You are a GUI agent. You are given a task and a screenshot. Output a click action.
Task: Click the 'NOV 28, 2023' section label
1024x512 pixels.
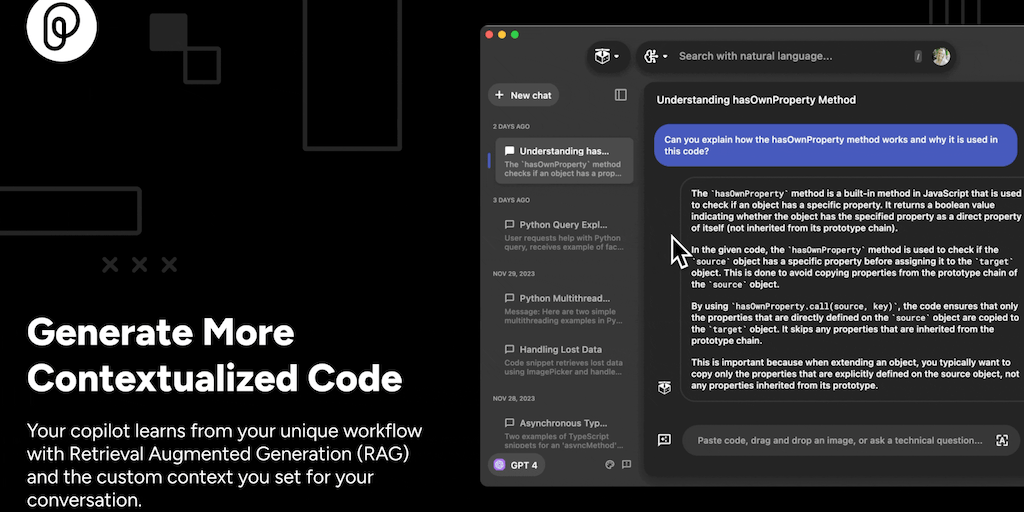coord(513,398)
